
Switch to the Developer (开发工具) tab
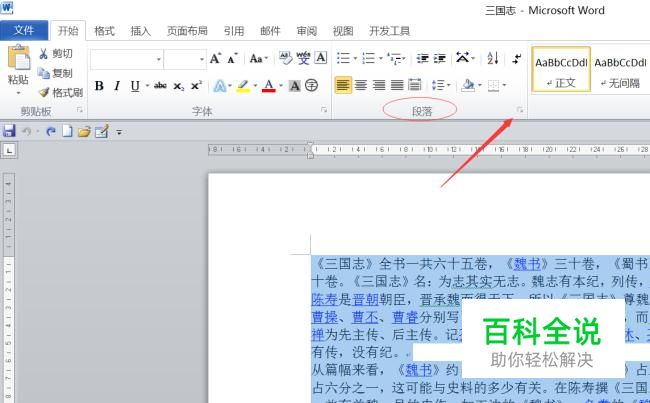tap(389, 31)
